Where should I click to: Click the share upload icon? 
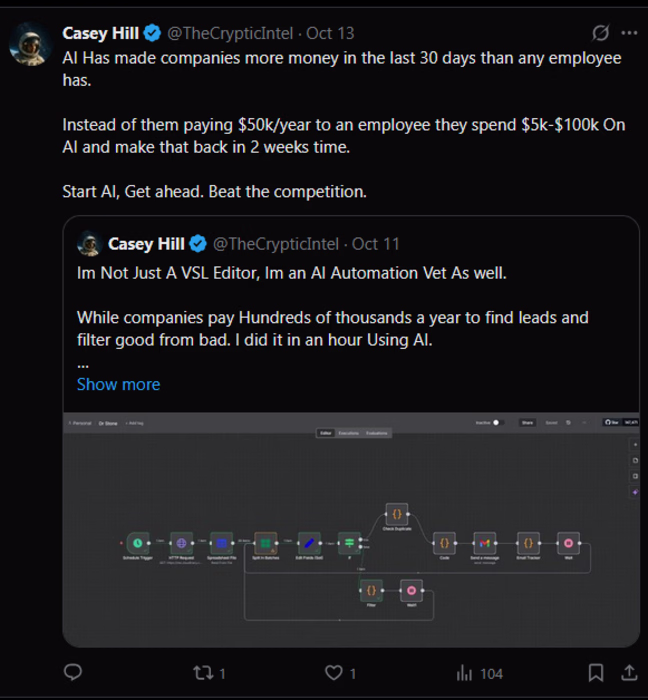tap(629, 672)
